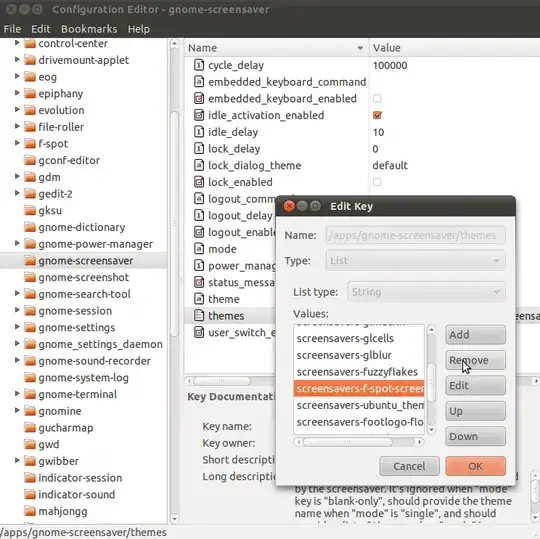Open the Type dropdown in Edit Key
Viewport: 540px width, 539px height.
pyautogui.click(x=416, y=261)
